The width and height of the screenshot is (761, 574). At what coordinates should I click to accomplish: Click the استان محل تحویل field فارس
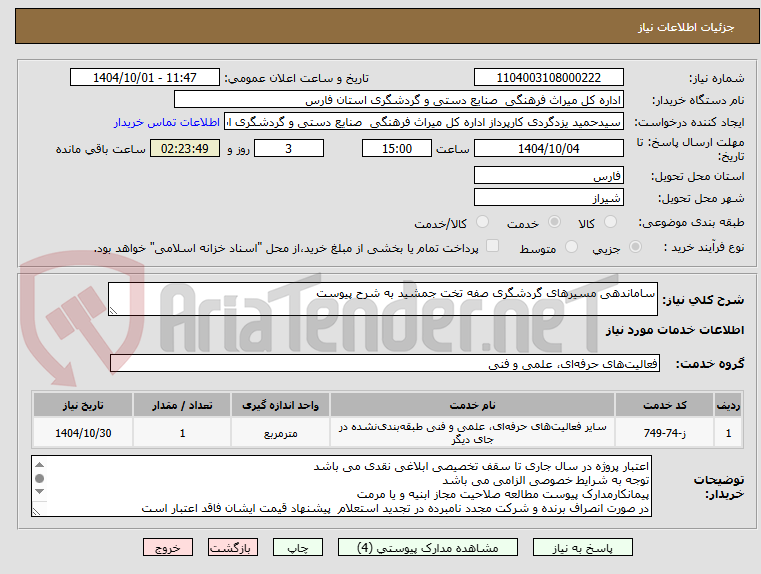click(548, 175)
